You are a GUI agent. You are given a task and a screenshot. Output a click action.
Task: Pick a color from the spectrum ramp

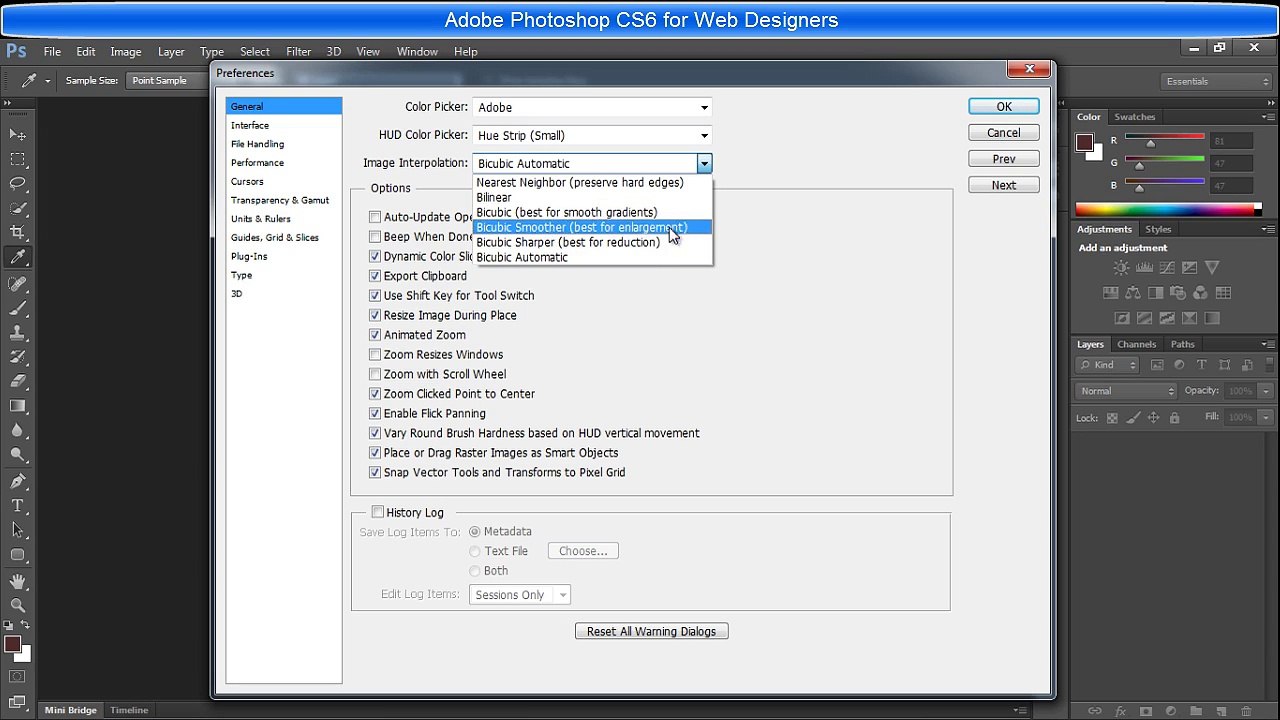click(x=1168, y=209)
